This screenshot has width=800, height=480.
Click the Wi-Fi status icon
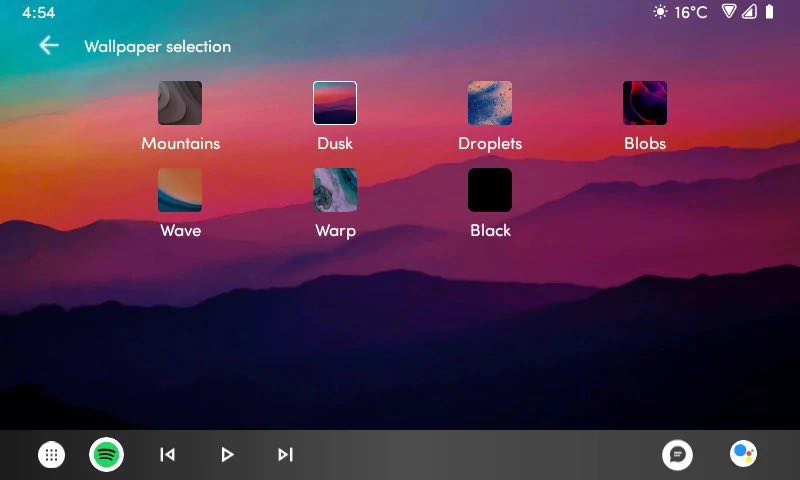point(729,12)
